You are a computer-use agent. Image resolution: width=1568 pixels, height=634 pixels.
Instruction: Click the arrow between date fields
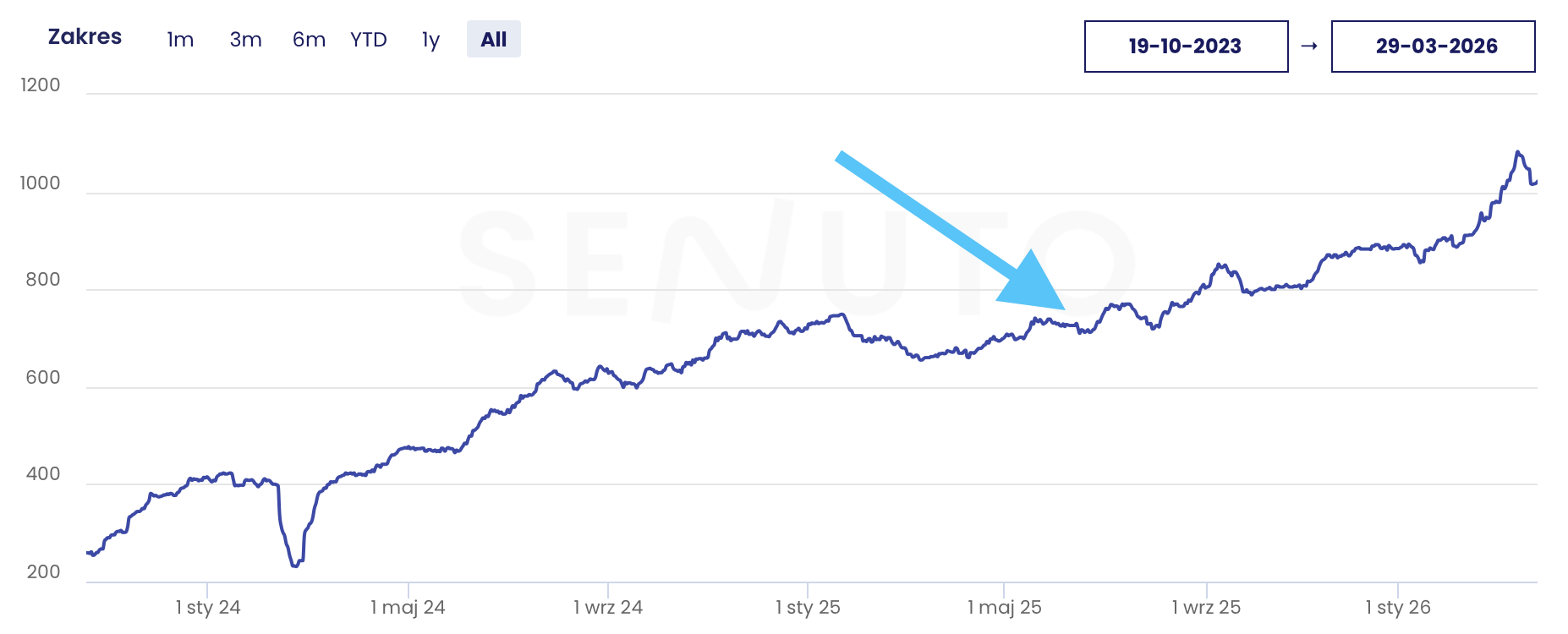coord(1309,46)
